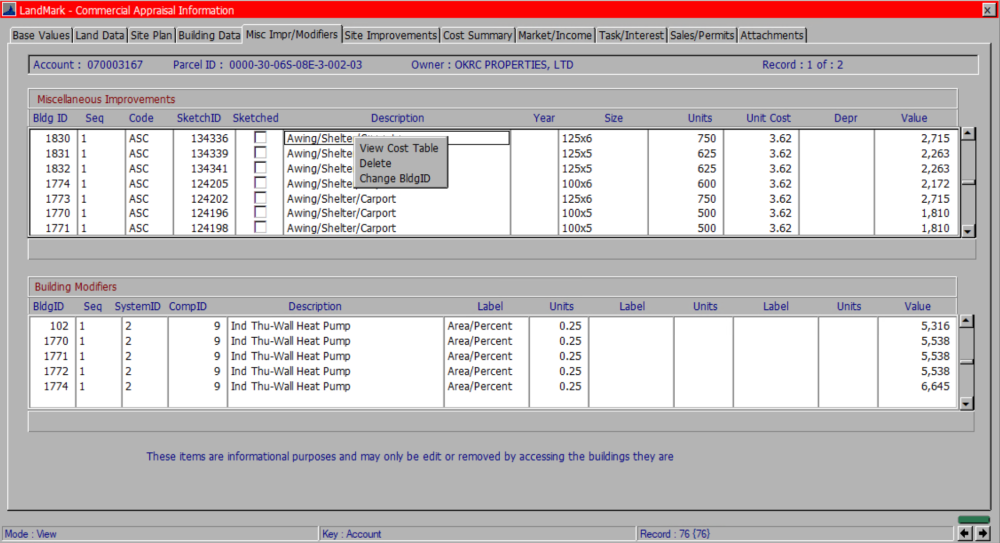Click the Description field for Bldg 1830
Viewport: 1000px width, 543px height.
click(397, 138)
